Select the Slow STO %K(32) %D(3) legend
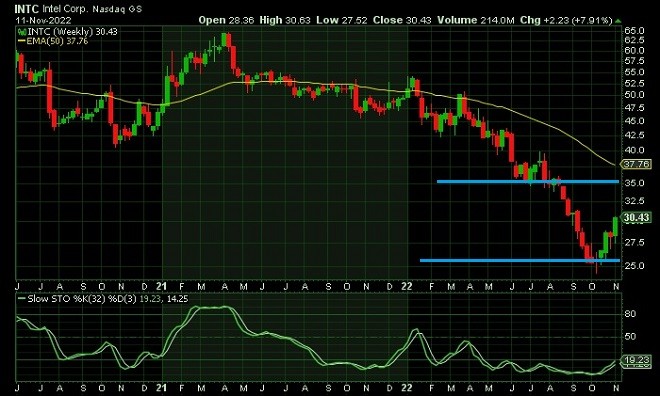The height and width of the screenshot is (396, 660). [107, 299]
